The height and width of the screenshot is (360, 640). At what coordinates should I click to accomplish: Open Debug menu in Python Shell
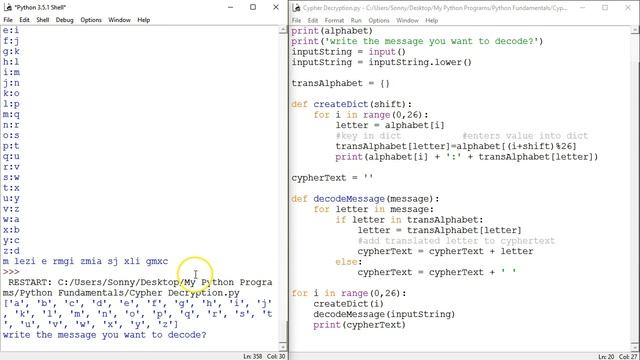click(x=64, y=20)
